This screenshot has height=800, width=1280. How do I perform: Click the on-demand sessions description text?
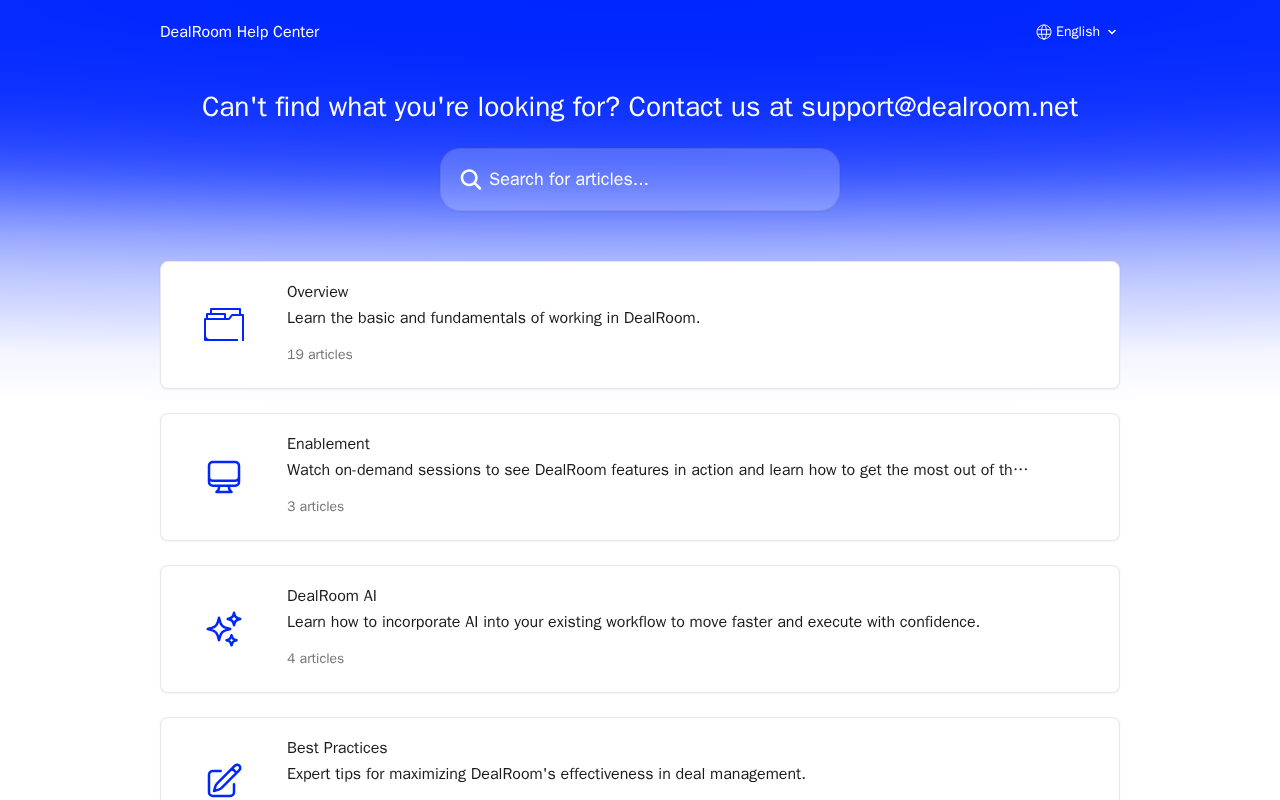click(x=657, y=470)
